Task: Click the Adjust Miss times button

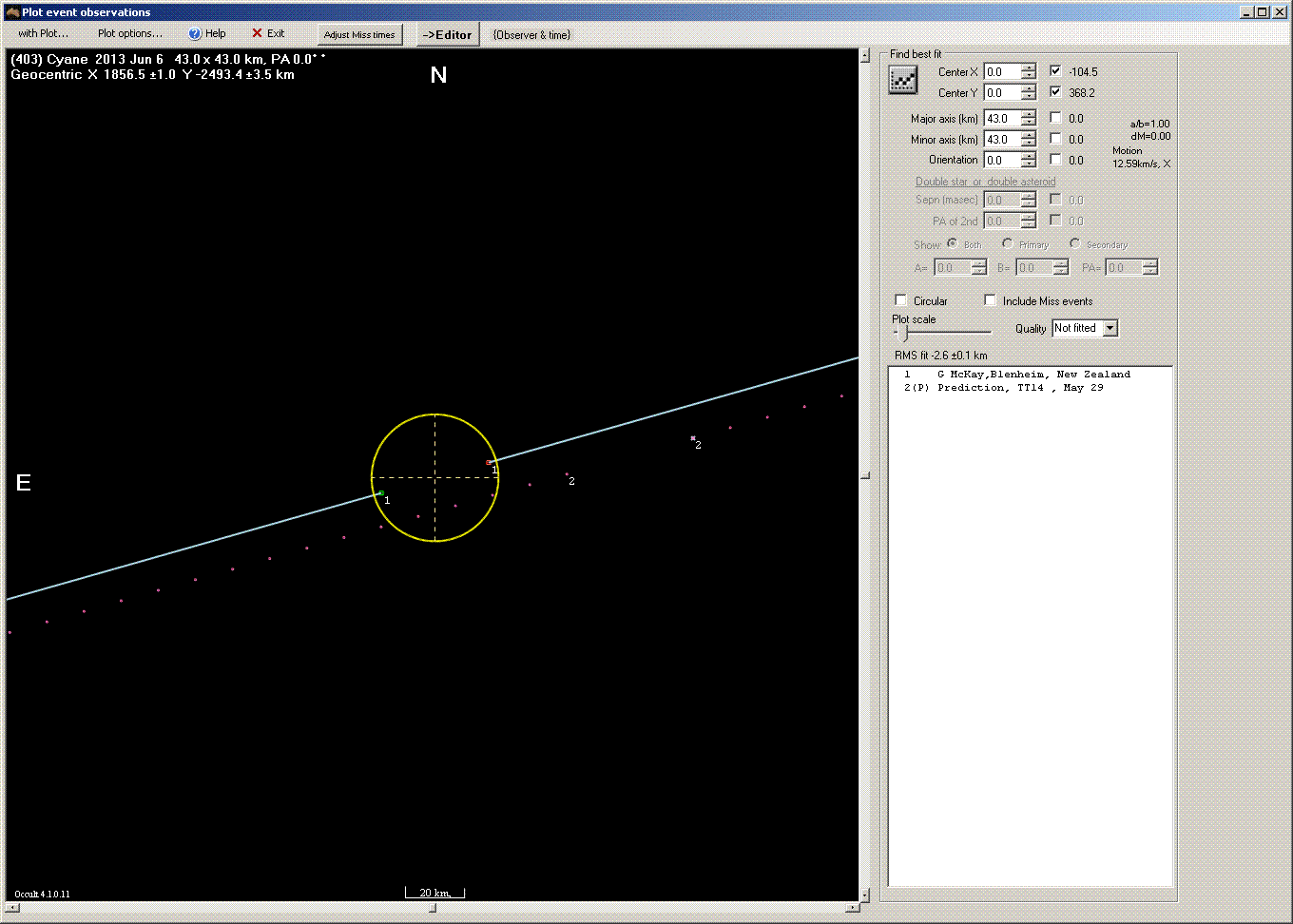Action: [x=359, y=34]
